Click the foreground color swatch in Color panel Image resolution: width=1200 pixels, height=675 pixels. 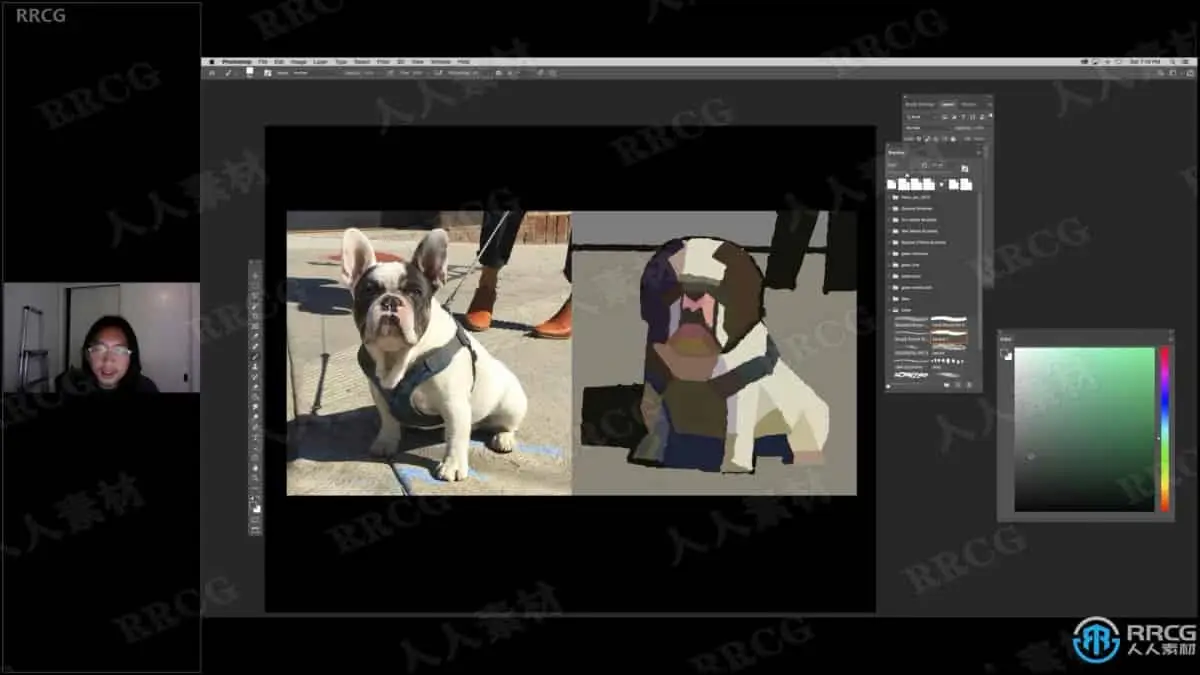coord(1003,352)
